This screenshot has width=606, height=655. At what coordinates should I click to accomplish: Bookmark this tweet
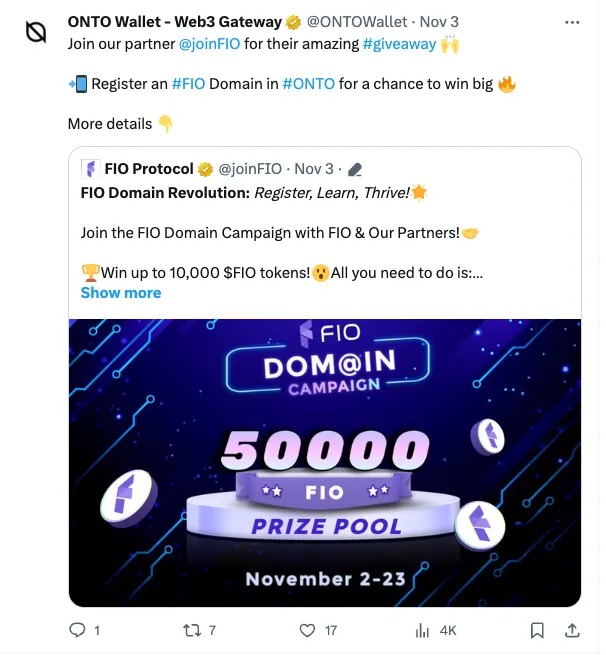pyautogui.click(x=537, y=630)
